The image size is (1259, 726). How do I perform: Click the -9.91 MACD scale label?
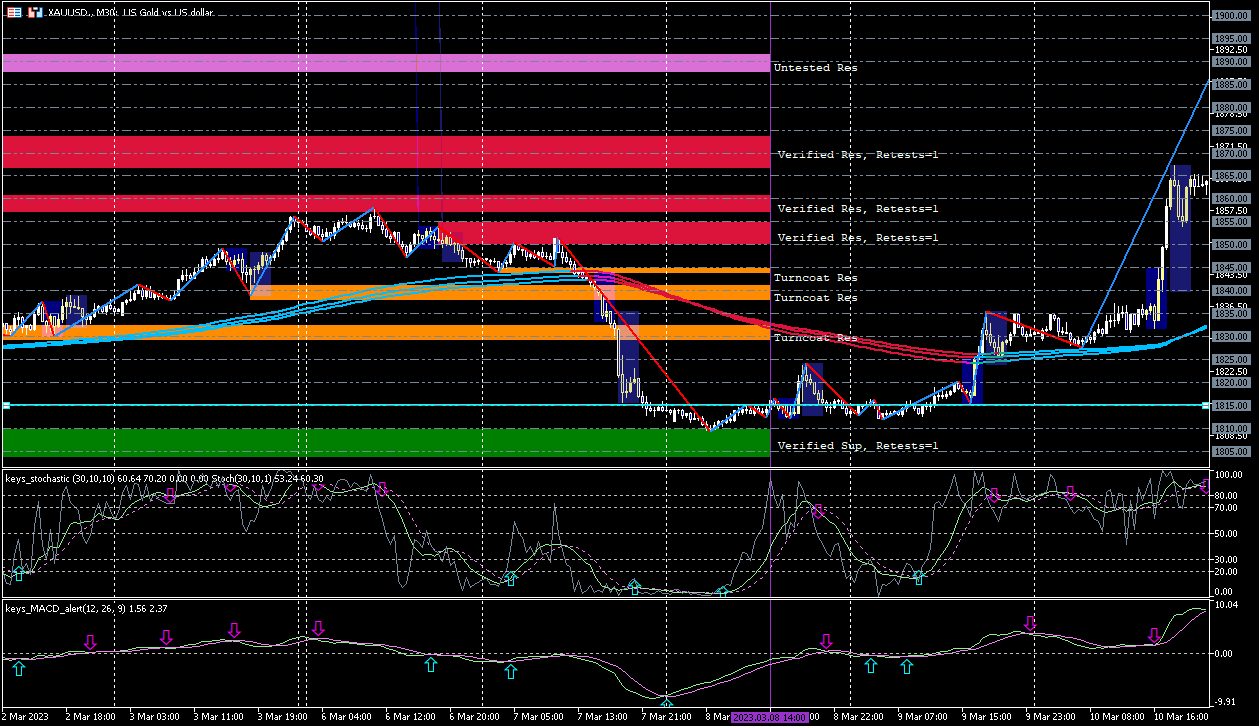(1226, 701)
